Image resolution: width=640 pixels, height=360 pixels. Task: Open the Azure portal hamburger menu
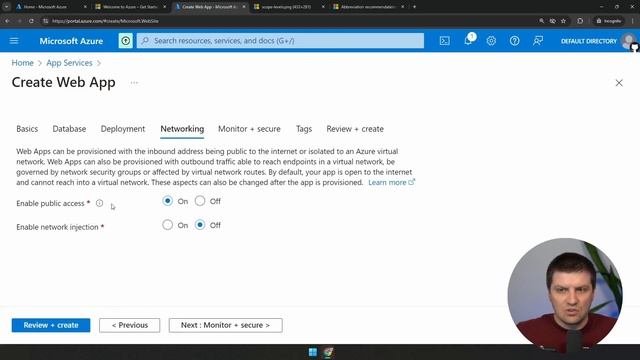(14, 41)
